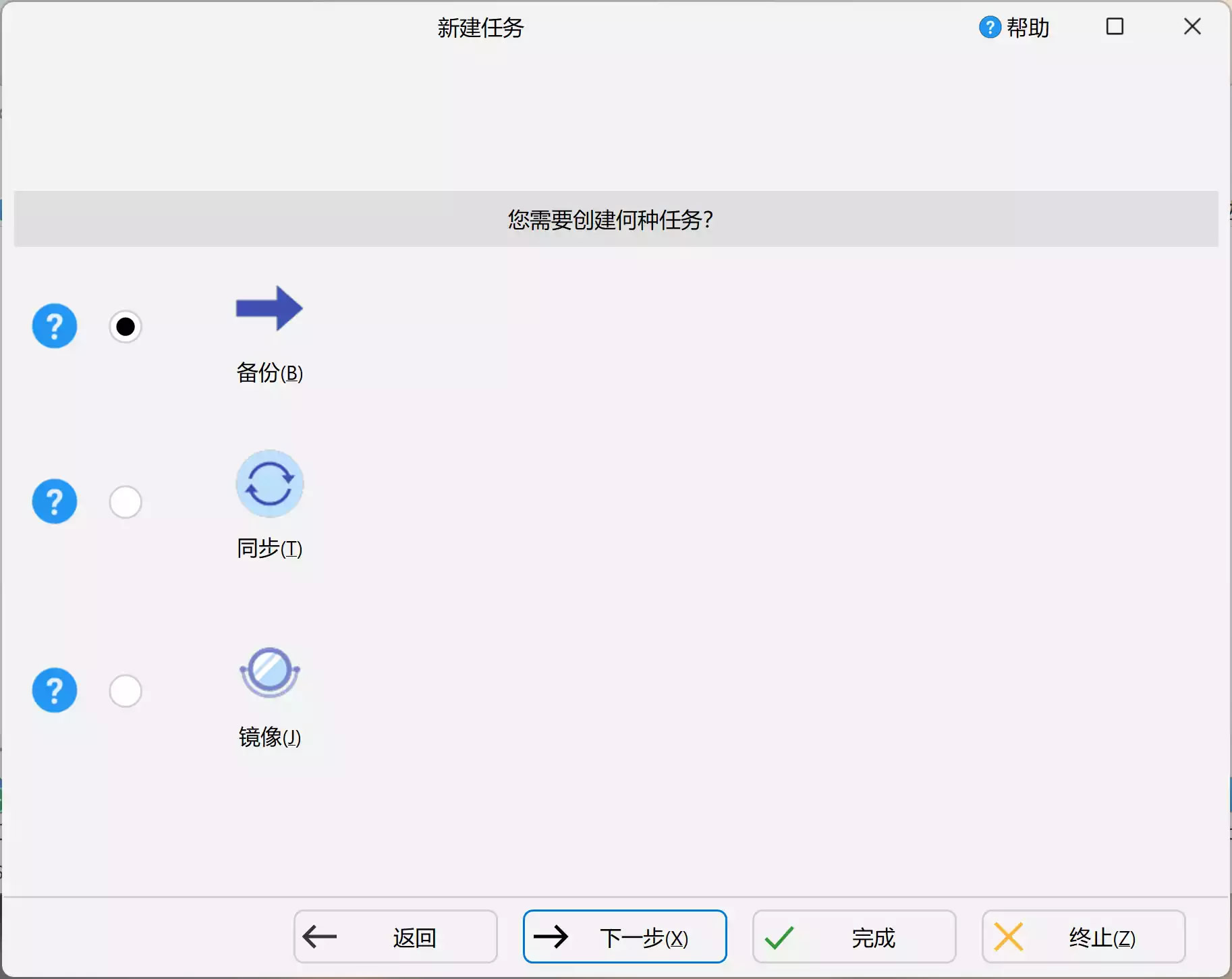Click the 同步(T) option label
Screen dimensions: 1232x979
[268, 548]
